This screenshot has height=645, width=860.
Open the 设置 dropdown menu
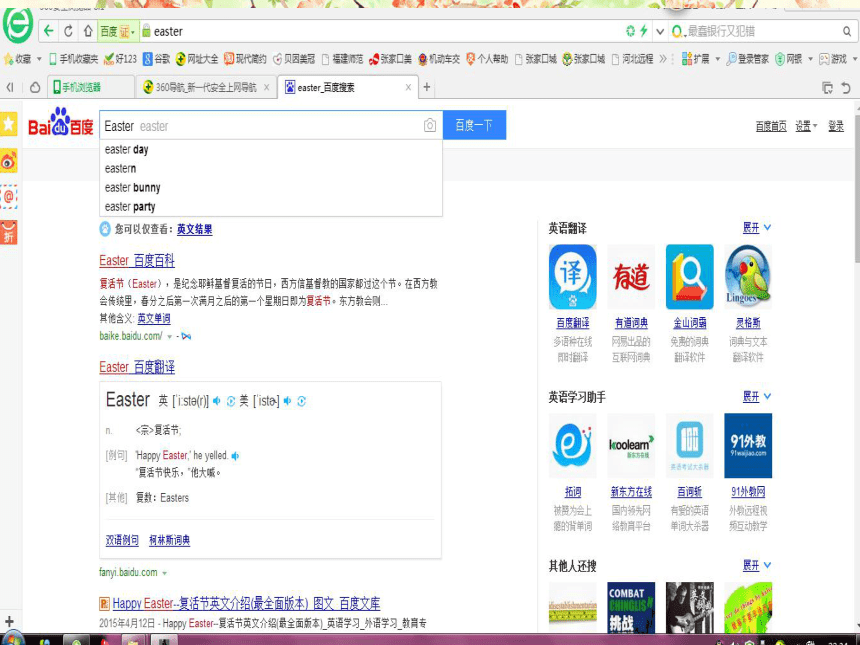(806, 126)
